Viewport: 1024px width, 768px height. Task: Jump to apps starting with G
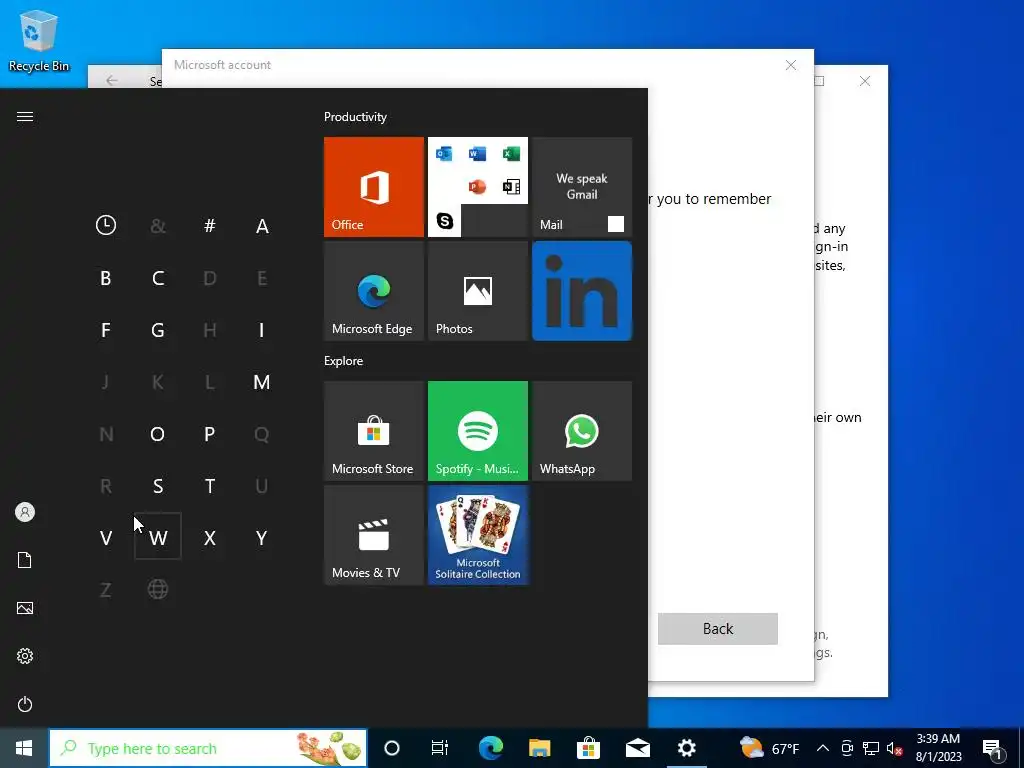click(157, 330)
